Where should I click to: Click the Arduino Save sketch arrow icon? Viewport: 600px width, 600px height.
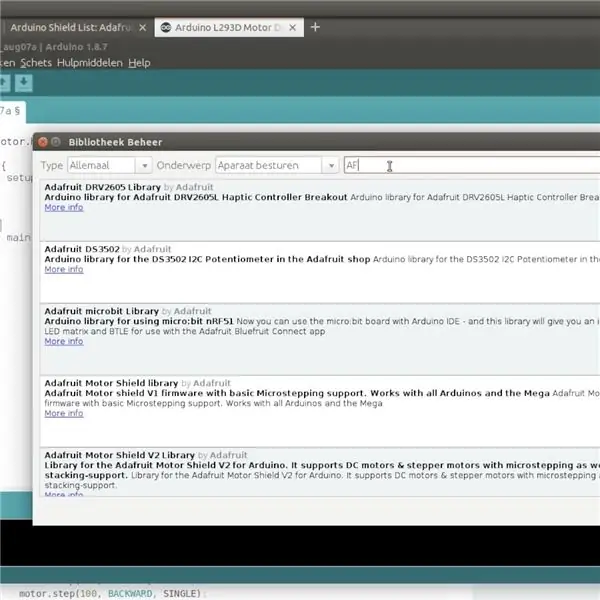tap(23, 83)
